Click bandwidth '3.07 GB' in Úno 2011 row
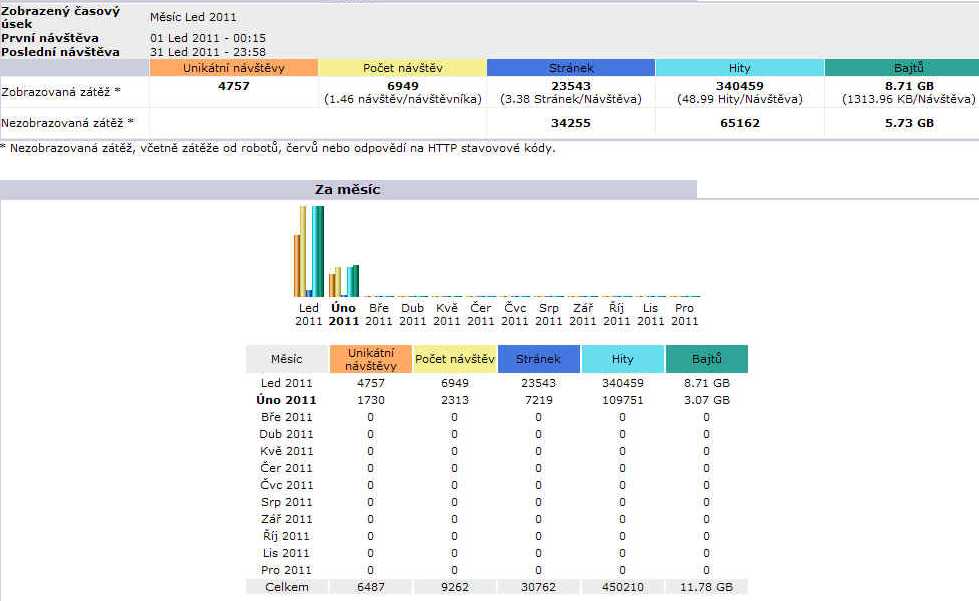 [707, 400]
